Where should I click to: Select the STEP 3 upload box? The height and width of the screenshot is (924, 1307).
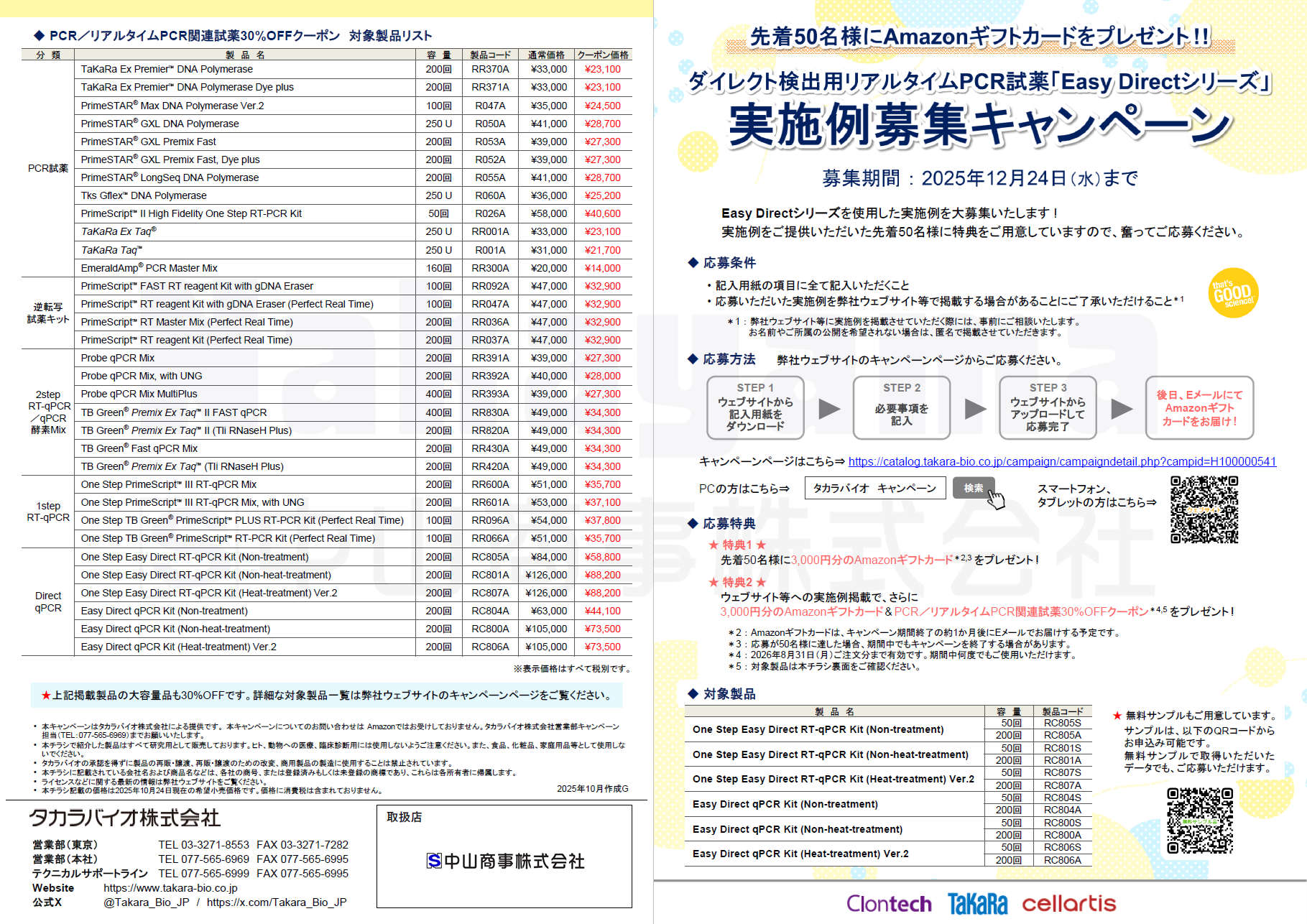(x=1047, y=407)
